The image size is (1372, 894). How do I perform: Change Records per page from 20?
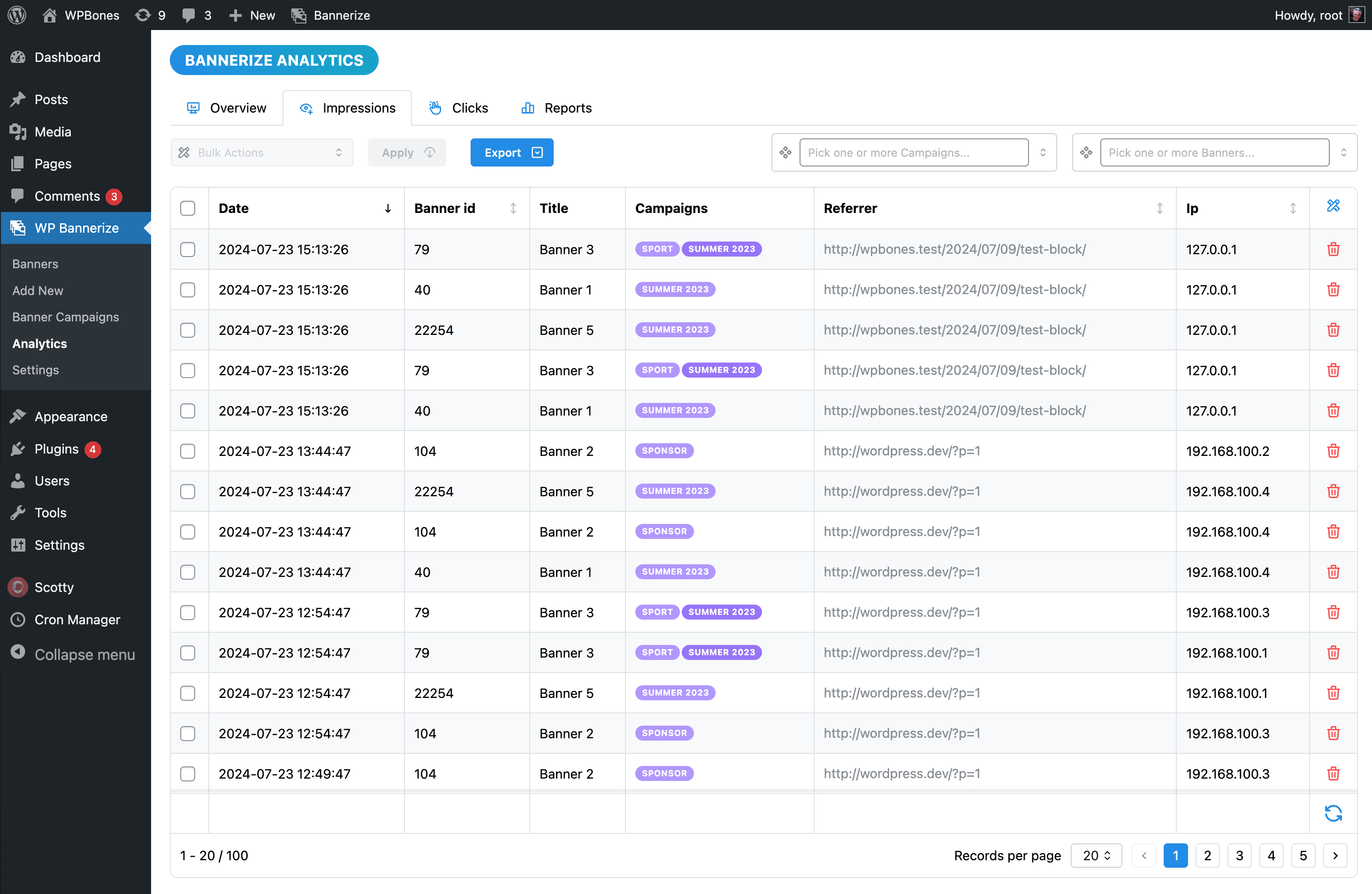click(1096, 856)
